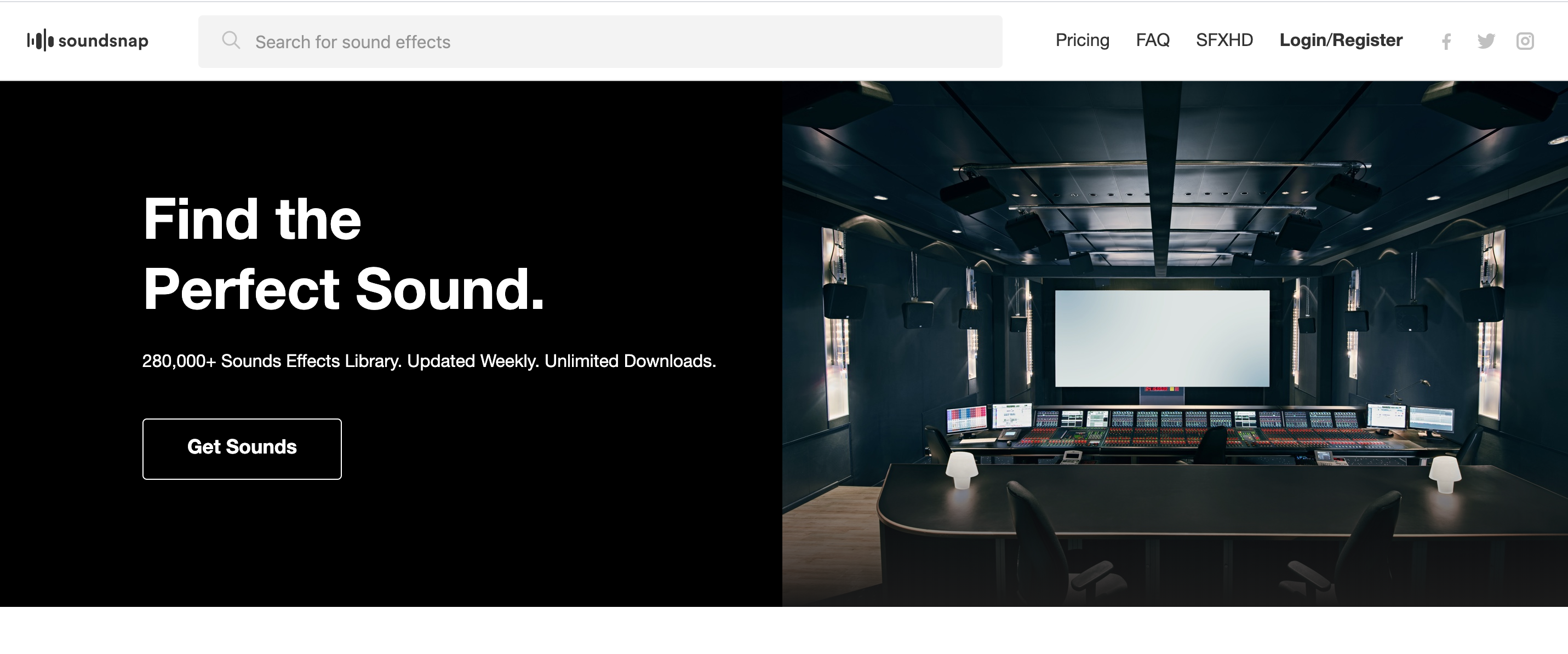
Task: Open the SFXHD nav link
Action: coord(1224,40)
